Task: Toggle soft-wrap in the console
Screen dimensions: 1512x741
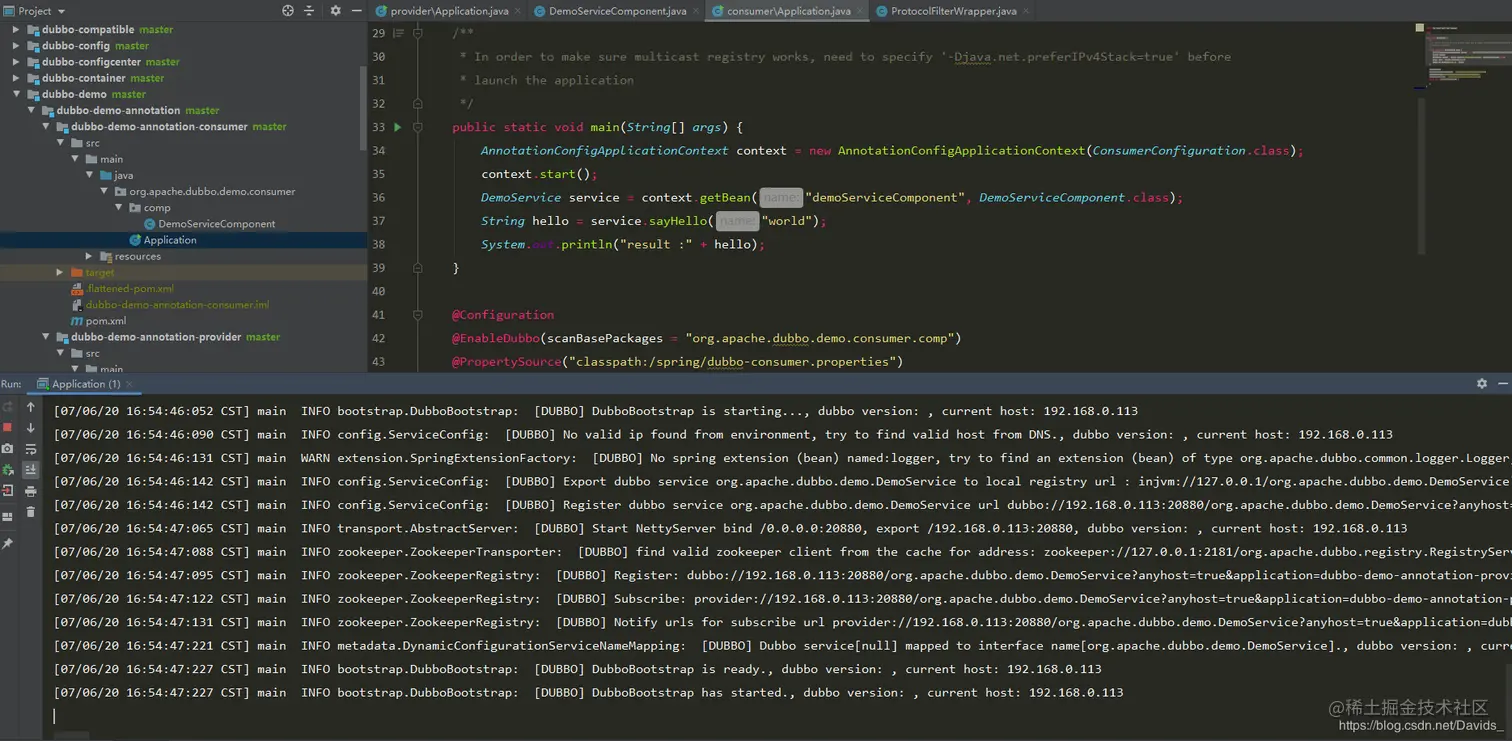Action: (31, 449)
